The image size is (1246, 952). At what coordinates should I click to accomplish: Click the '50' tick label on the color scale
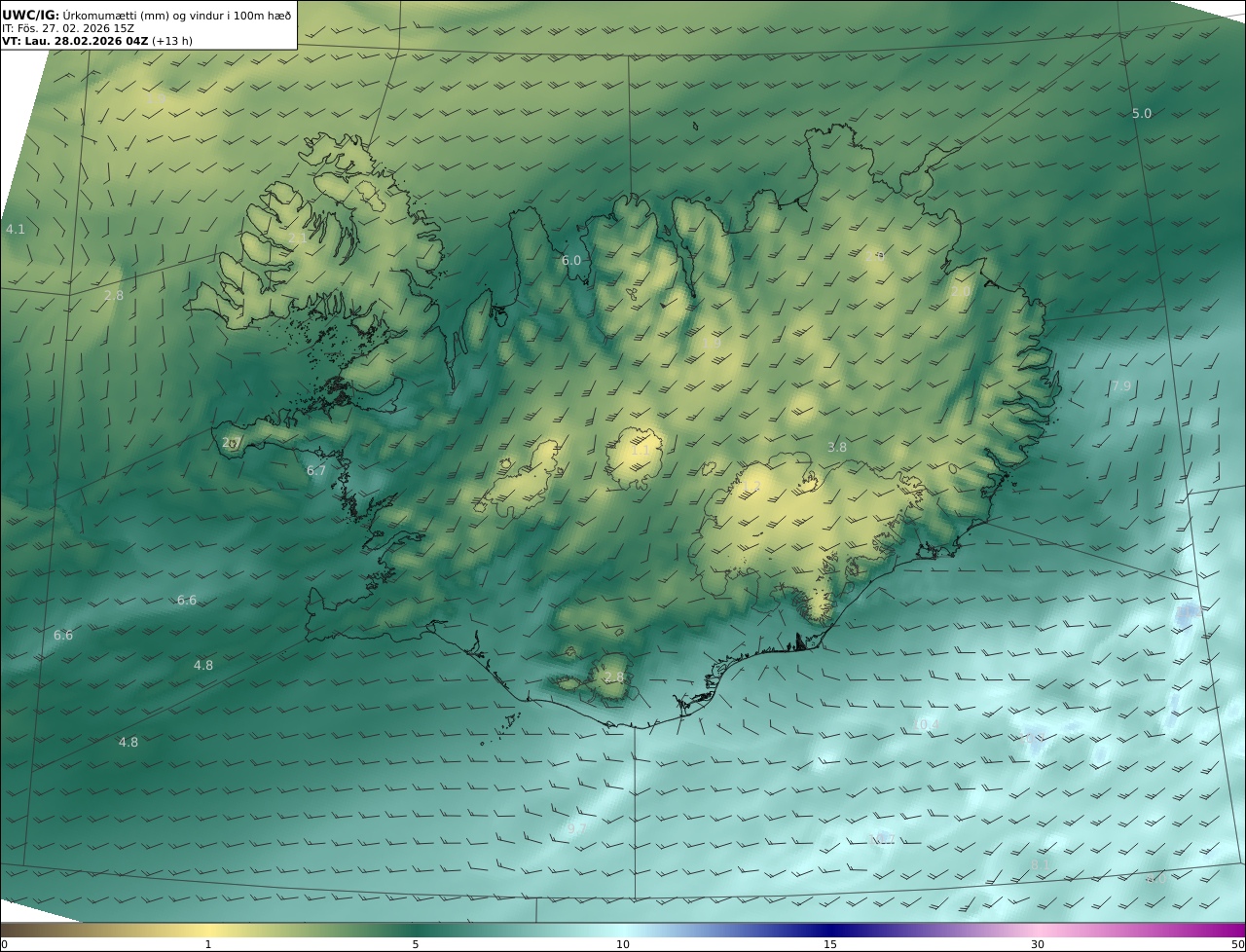tap(1237, 944)
